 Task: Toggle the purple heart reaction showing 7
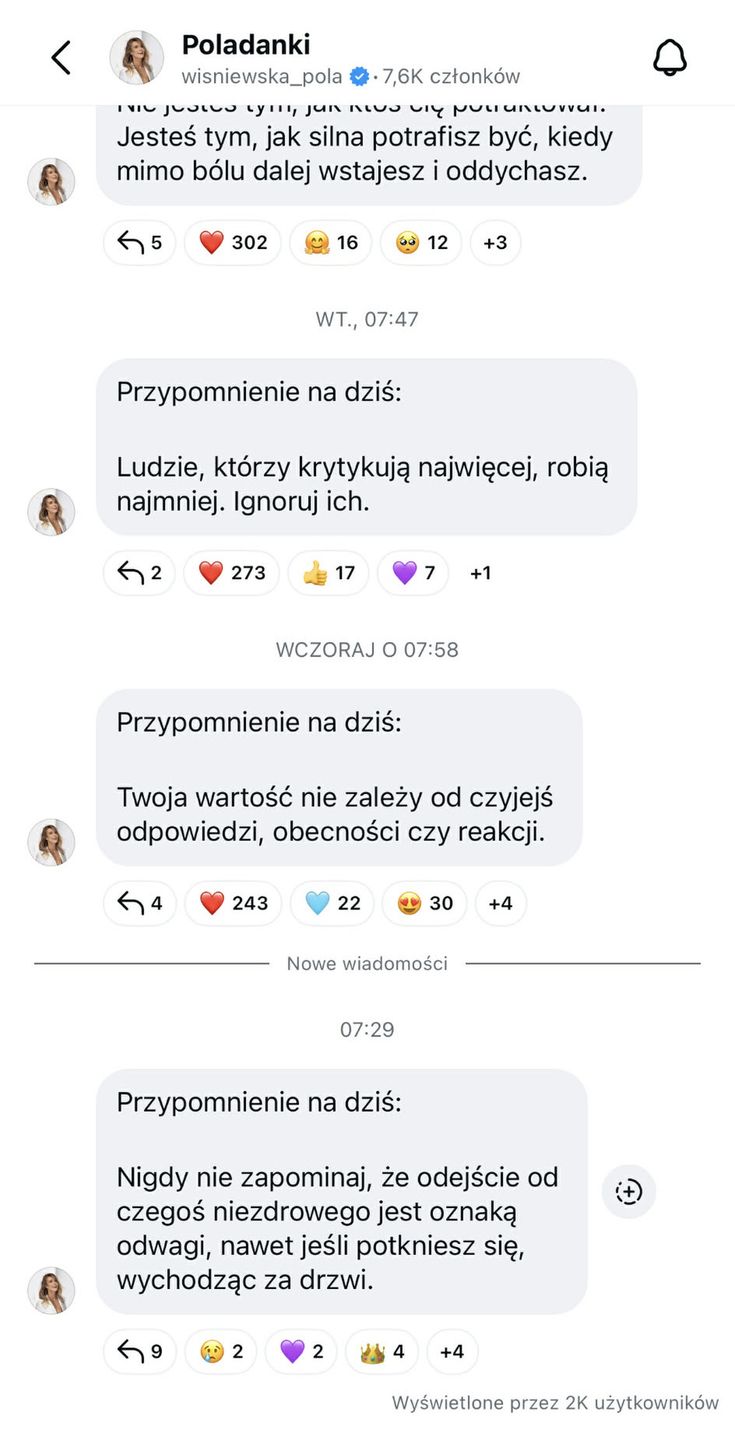pyautogui.click(x=413, y=573)
